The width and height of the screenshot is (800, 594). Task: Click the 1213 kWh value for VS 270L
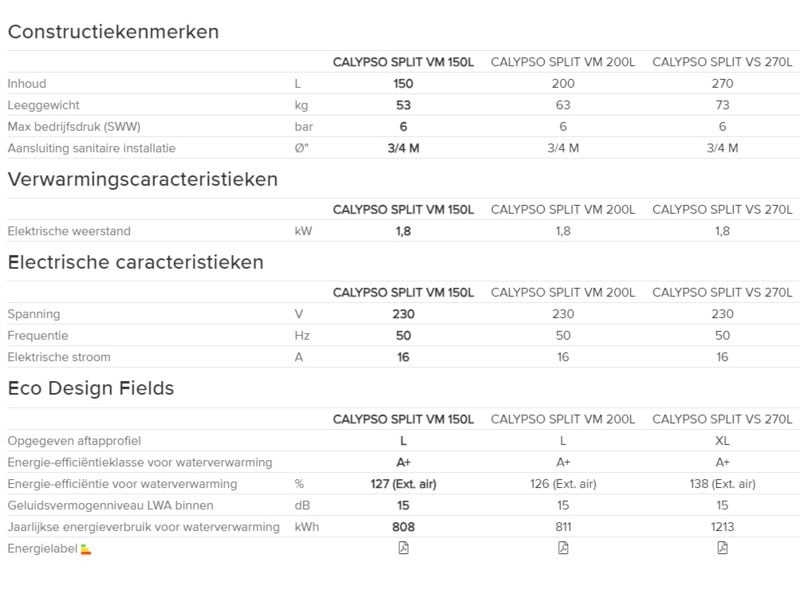point(722,527)
